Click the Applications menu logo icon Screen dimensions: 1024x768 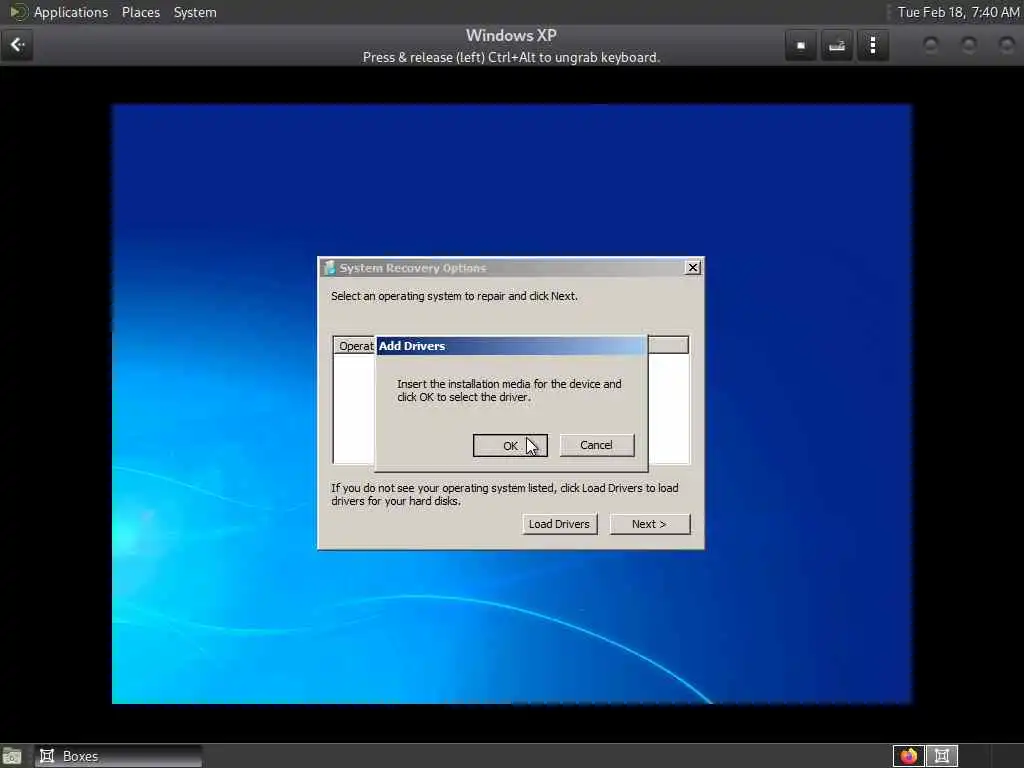coord(18,12)
